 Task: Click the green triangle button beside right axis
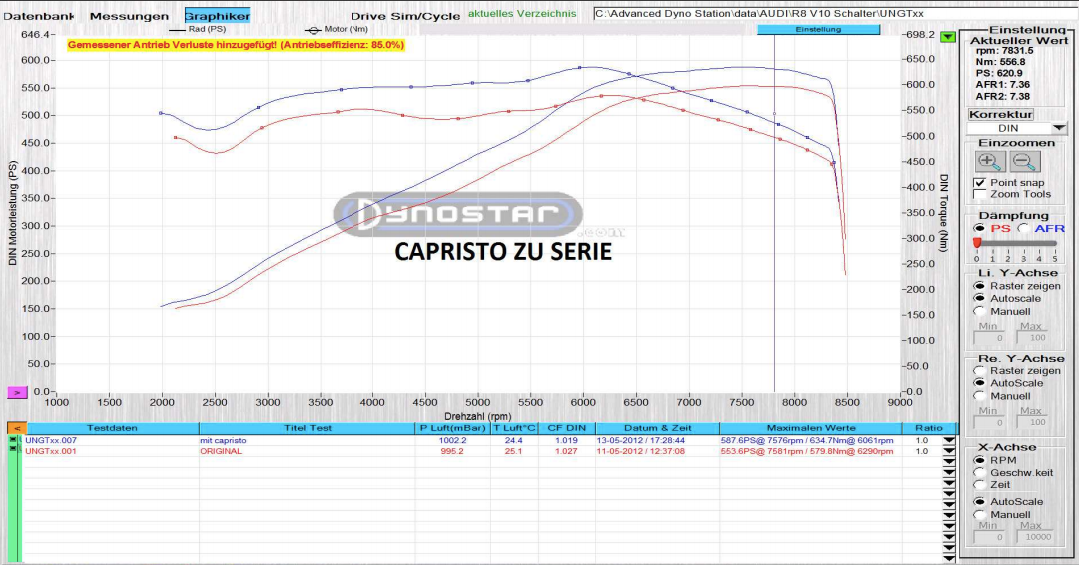pos(948,36)
